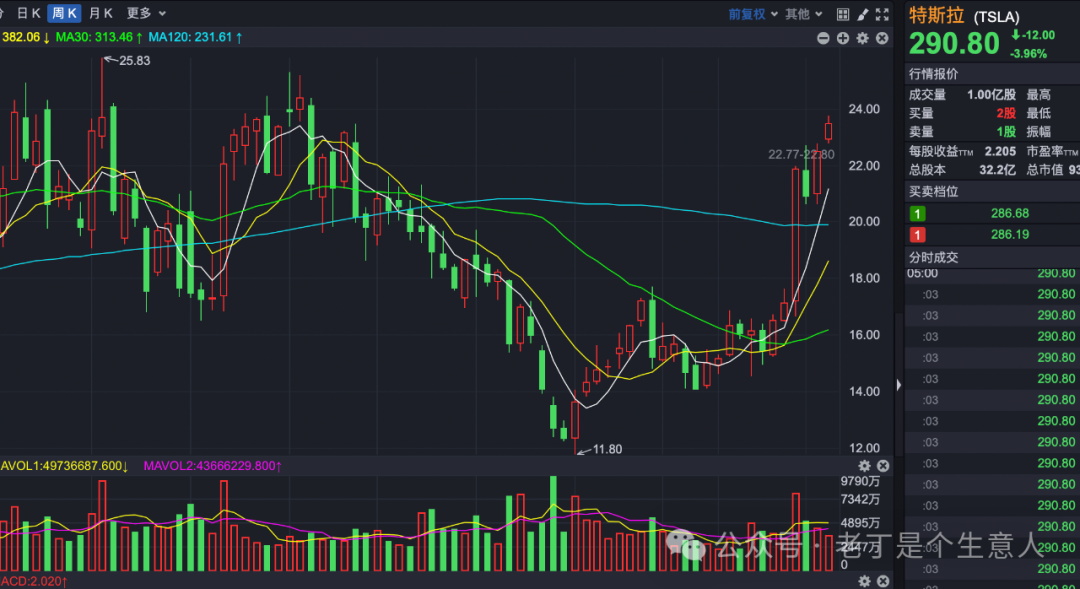
Task: Zoom in the K-line chart (plus icon)
Action: 843,38
